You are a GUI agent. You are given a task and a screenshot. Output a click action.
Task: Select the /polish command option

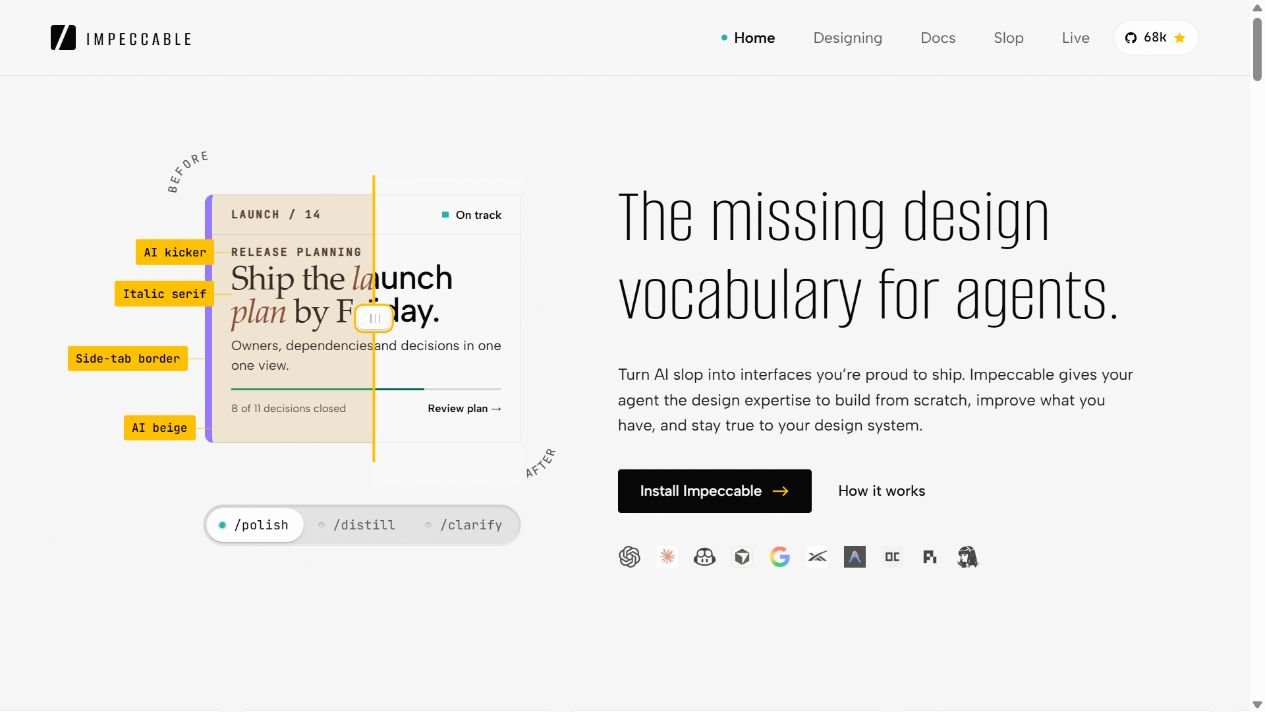click(255, 525)
